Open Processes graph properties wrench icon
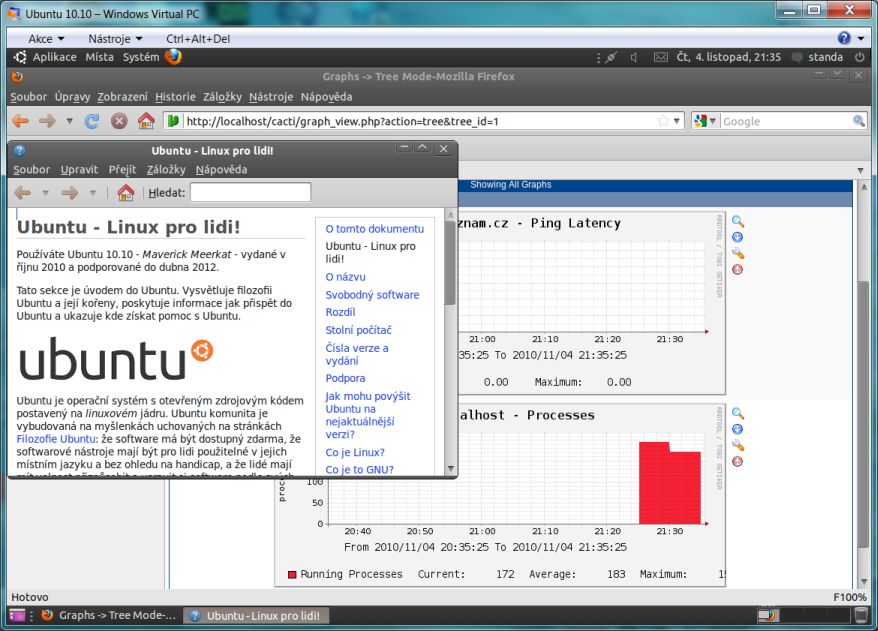This screenshot has width=878, height=631. click(x=738, y=446)
